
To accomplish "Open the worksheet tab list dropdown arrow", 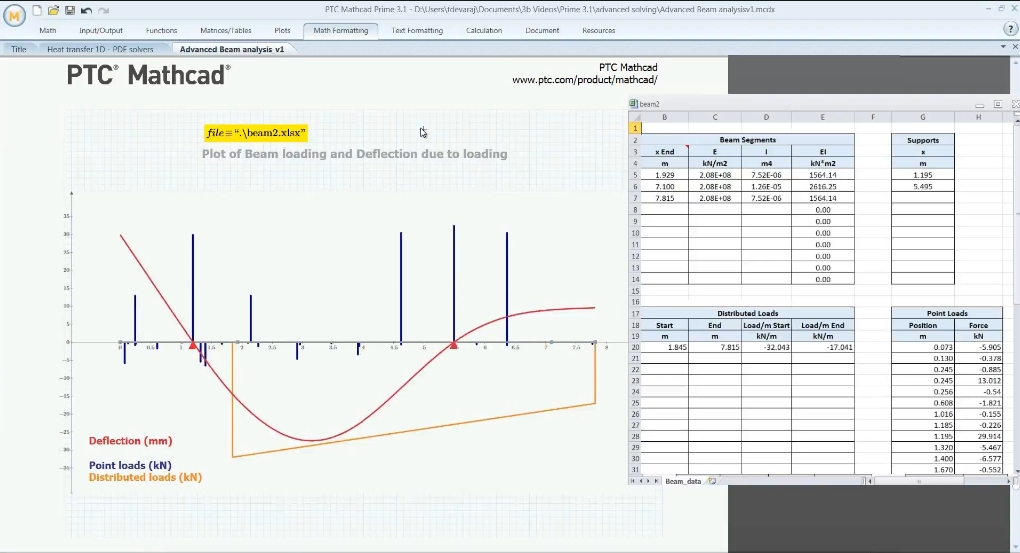I will (x=1003, y=47).
